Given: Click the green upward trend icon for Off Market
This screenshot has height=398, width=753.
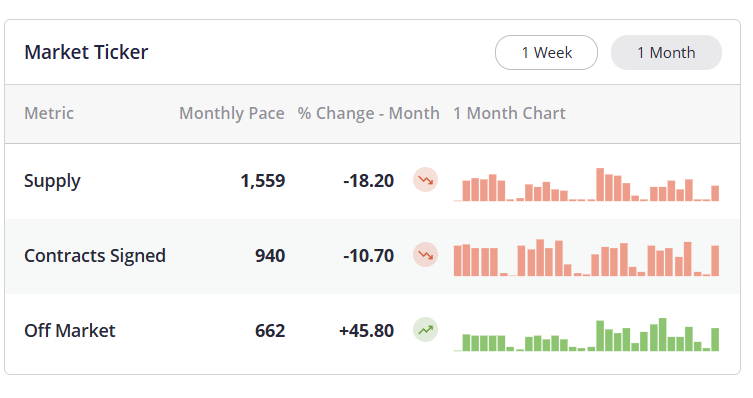Looking at the screenshot, I should 425,330.
